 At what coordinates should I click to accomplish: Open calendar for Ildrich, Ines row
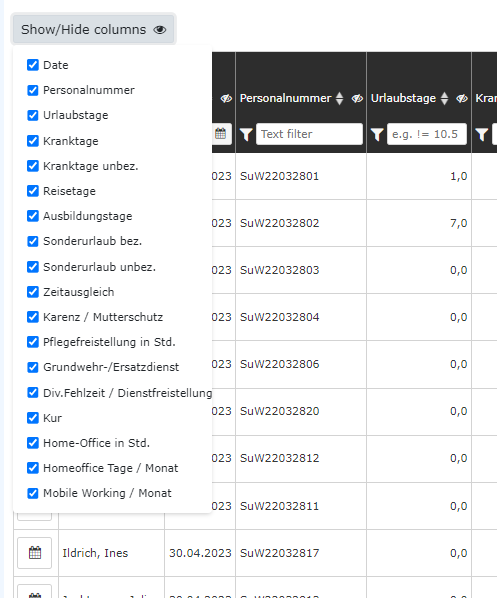(x=35, y=553)
